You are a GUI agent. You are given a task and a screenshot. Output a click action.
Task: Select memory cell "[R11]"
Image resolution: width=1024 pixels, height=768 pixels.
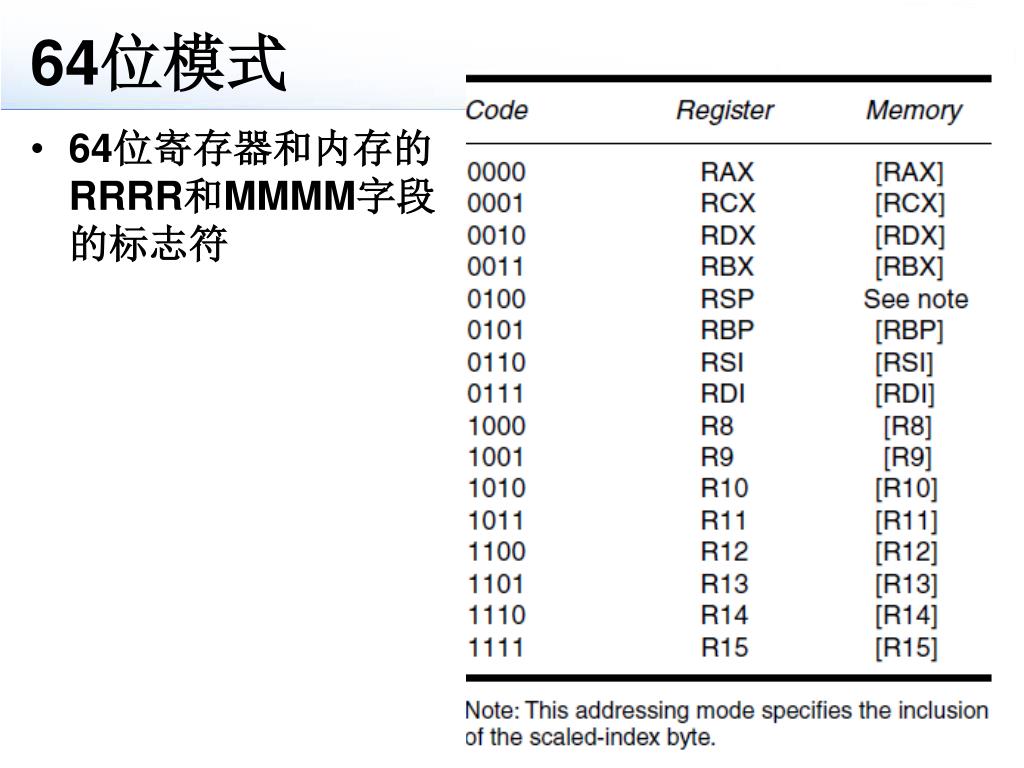click(x=906, y=520)
